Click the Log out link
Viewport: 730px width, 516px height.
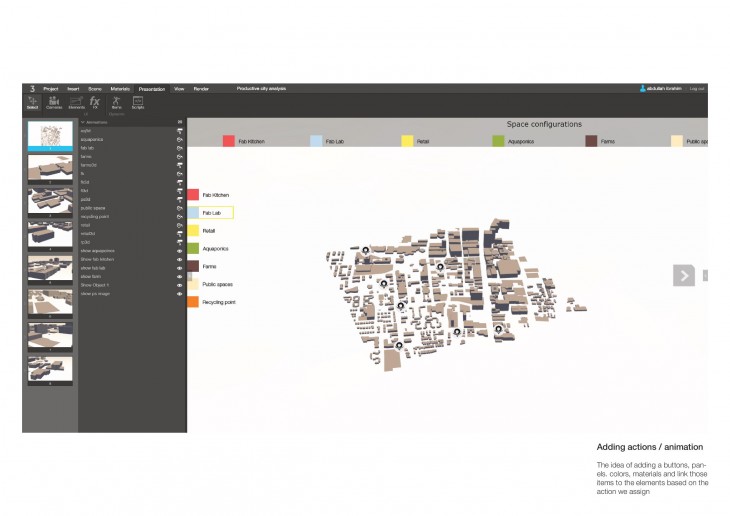tap(696, 89)
